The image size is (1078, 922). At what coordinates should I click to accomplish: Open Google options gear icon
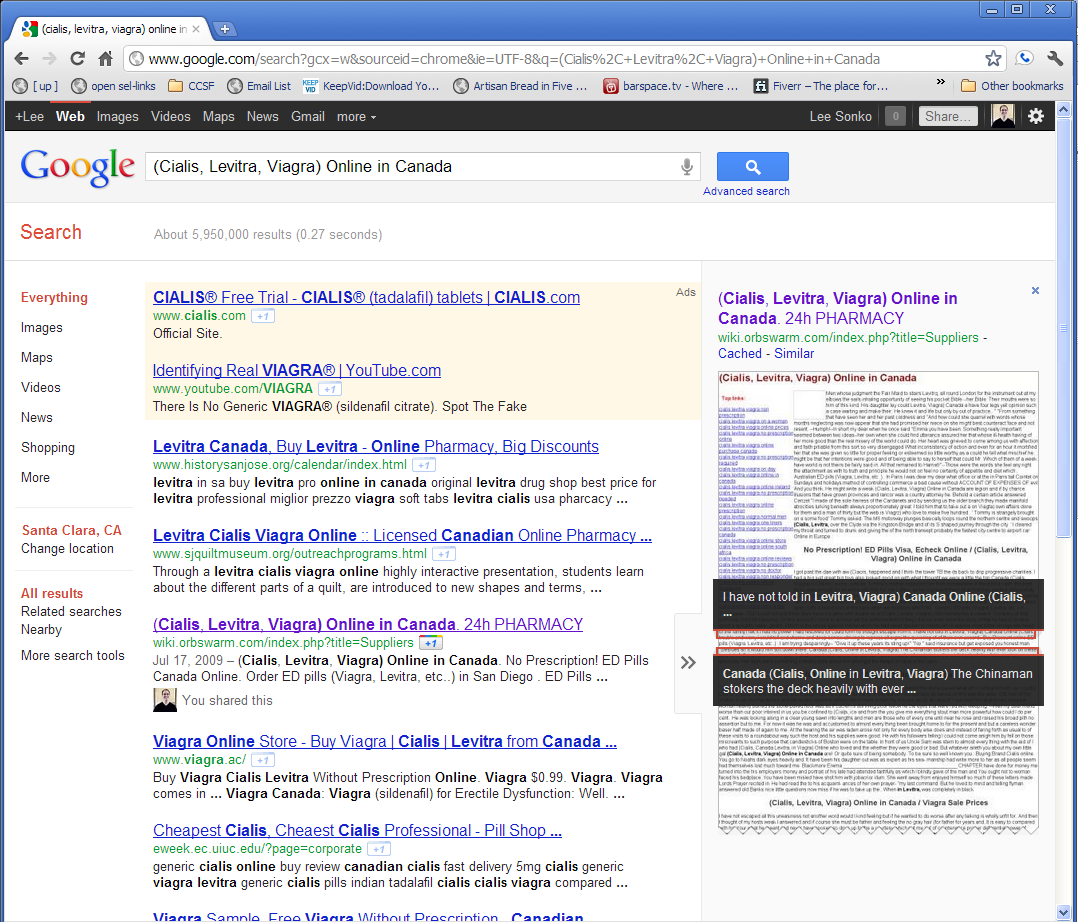(1036, 116)
